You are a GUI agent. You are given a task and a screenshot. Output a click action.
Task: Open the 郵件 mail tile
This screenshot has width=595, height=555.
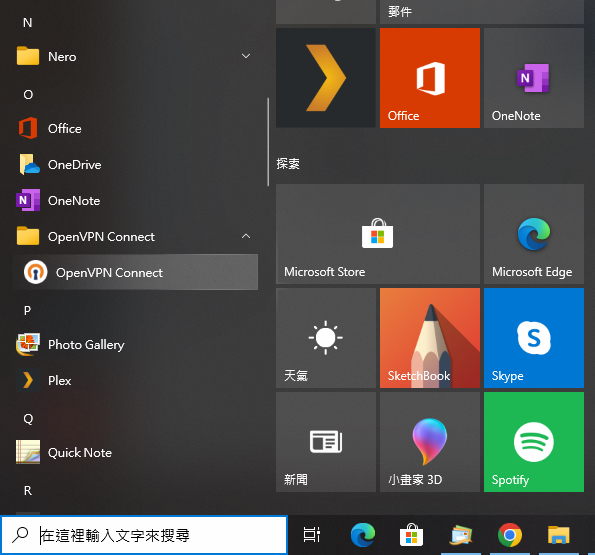[482, 12]
